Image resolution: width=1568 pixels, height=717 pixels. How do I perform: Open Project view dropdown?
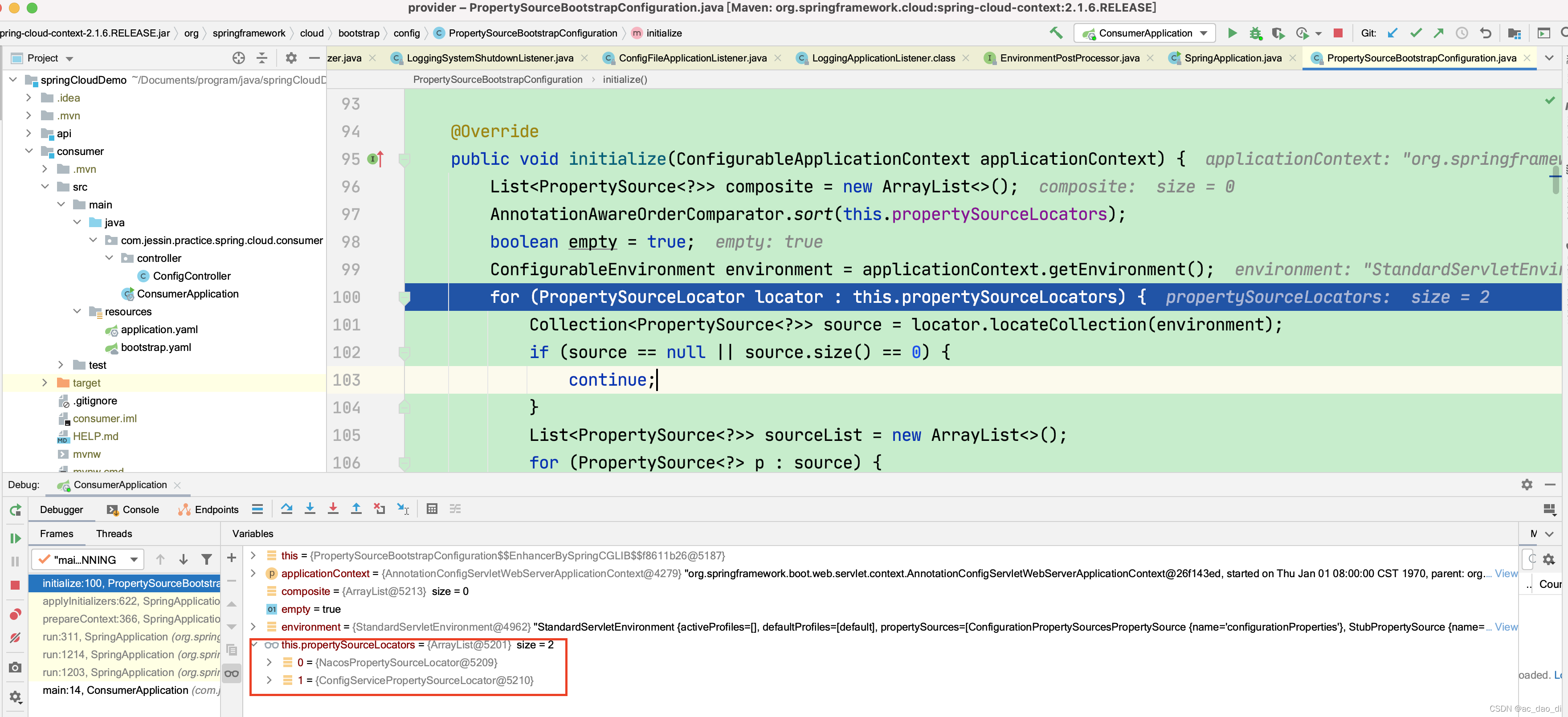click(69, 58)
